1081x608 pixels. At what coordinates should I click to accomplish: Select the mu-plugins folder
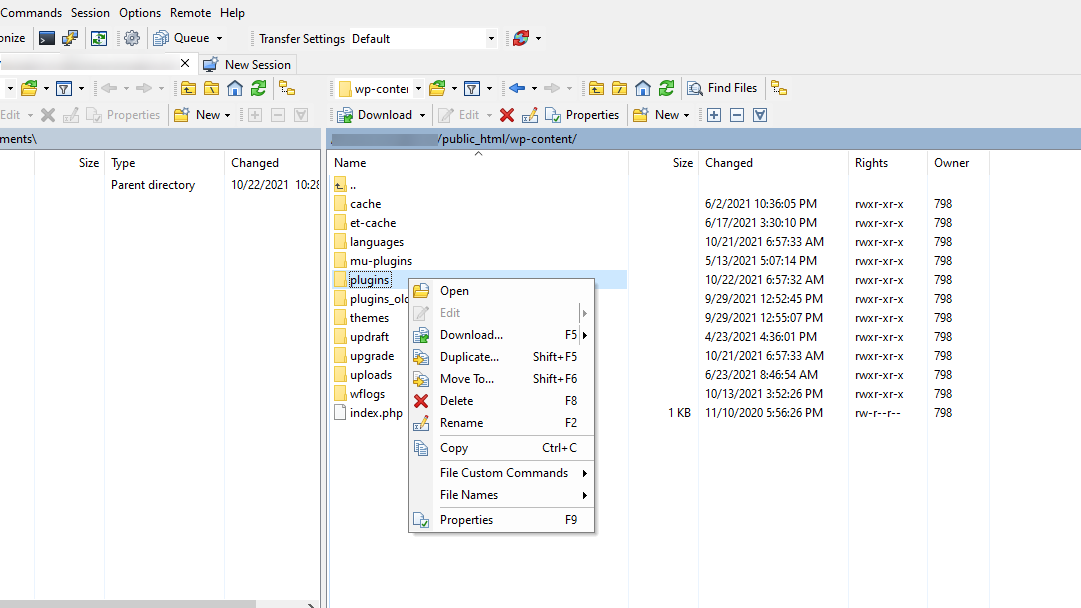tap(381, 261)
